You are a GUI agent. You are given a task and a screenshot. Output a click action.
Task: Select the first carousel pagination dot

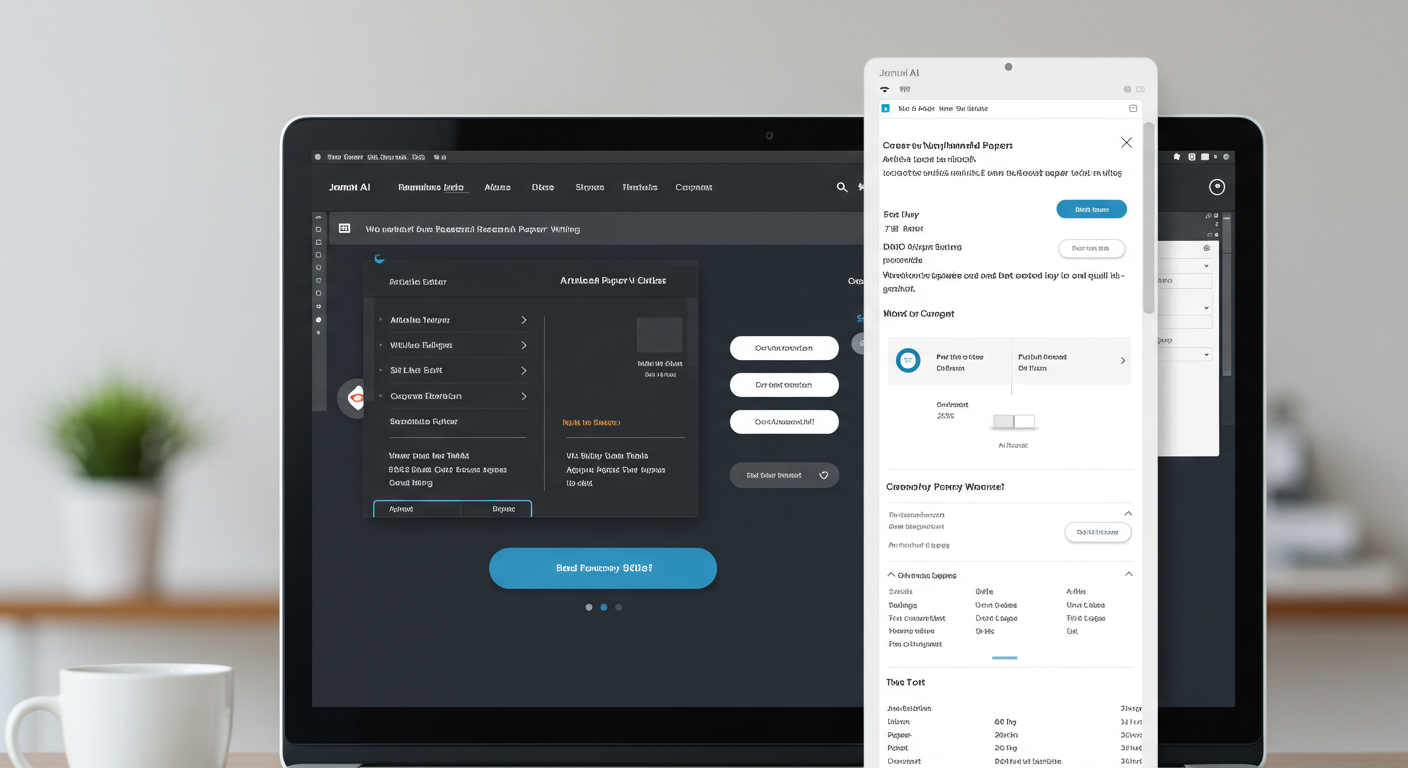[589, 607]
